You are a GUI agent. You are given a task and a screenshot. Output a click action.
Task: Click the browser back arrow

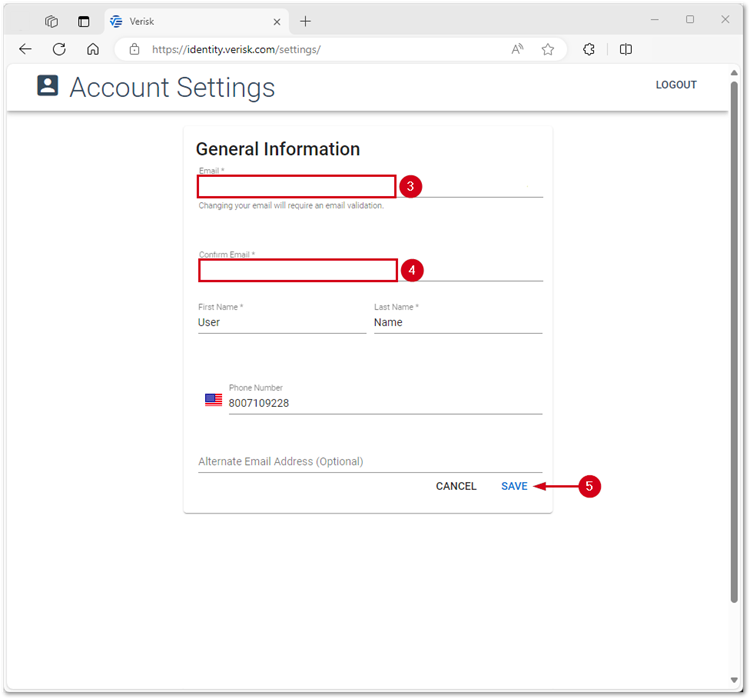[26, 49]
